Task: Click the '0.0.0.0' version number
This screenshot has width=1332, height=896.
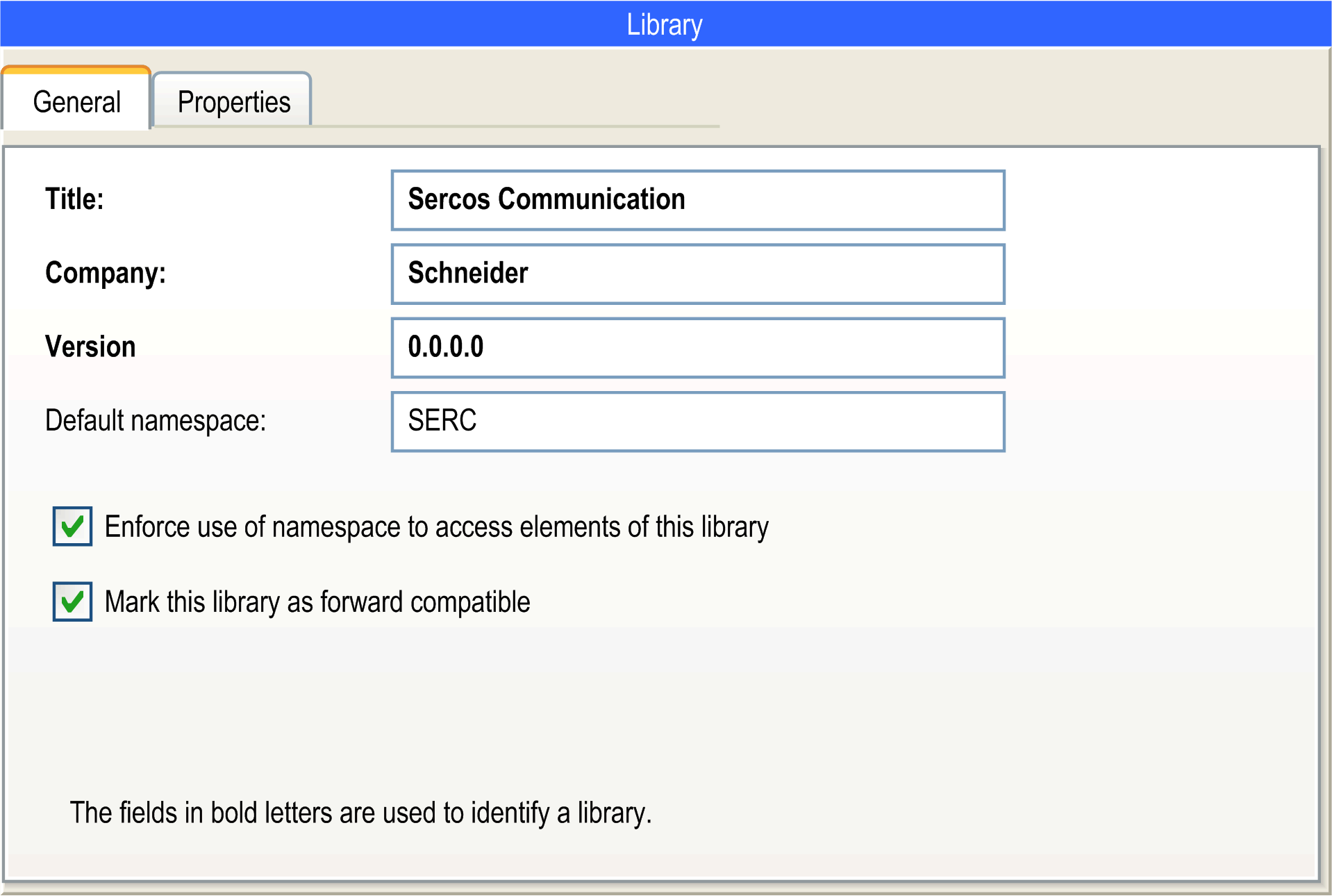Action: tap(445, 347)
